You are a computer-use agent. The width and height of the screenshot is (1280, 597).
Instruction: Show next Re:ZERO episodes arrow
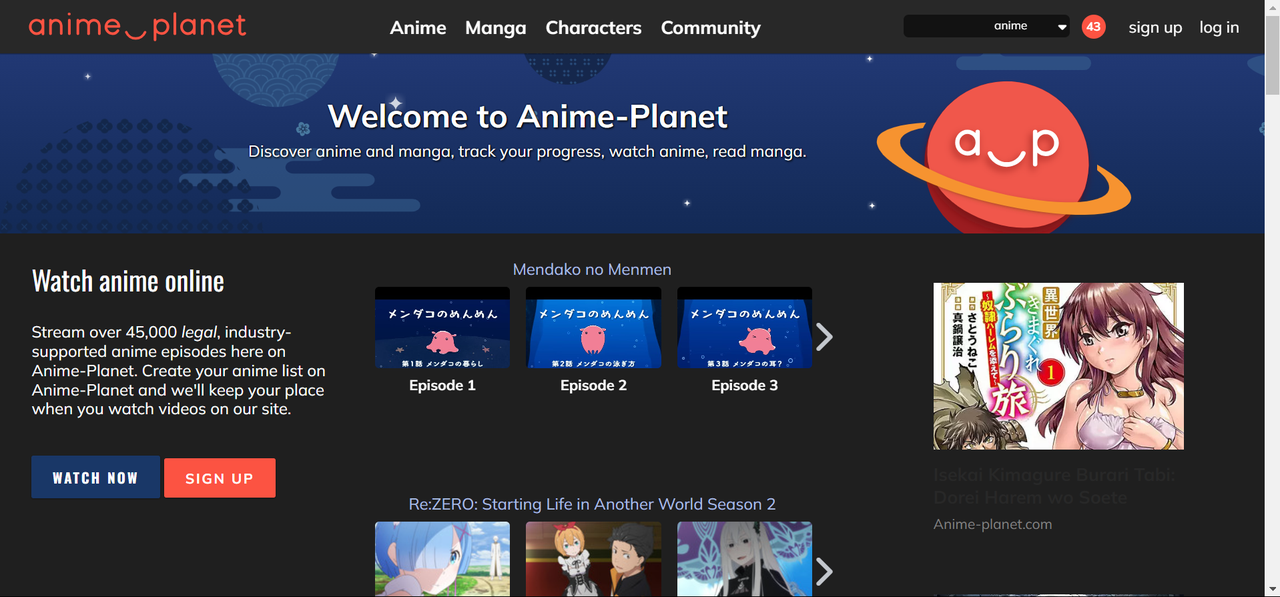coord(824,571)
